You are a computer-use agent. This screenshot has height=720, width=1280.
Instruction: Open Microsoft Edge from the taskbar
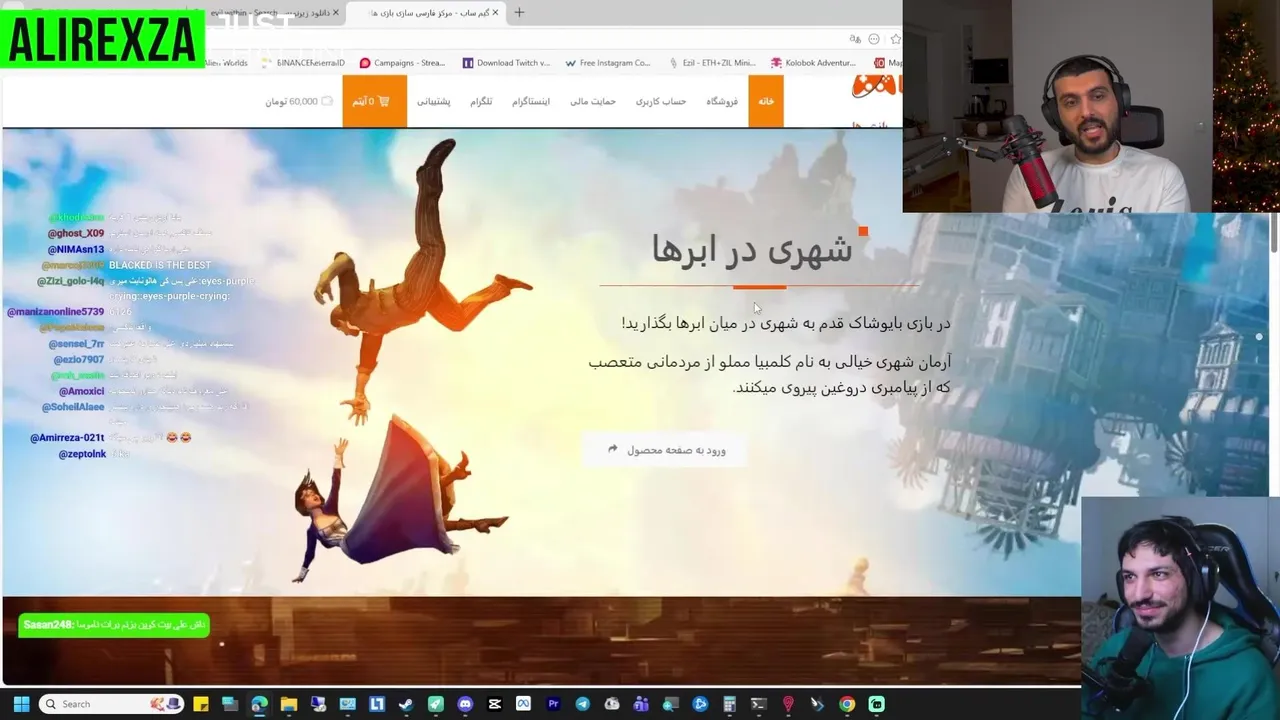[x=259, y=704]
